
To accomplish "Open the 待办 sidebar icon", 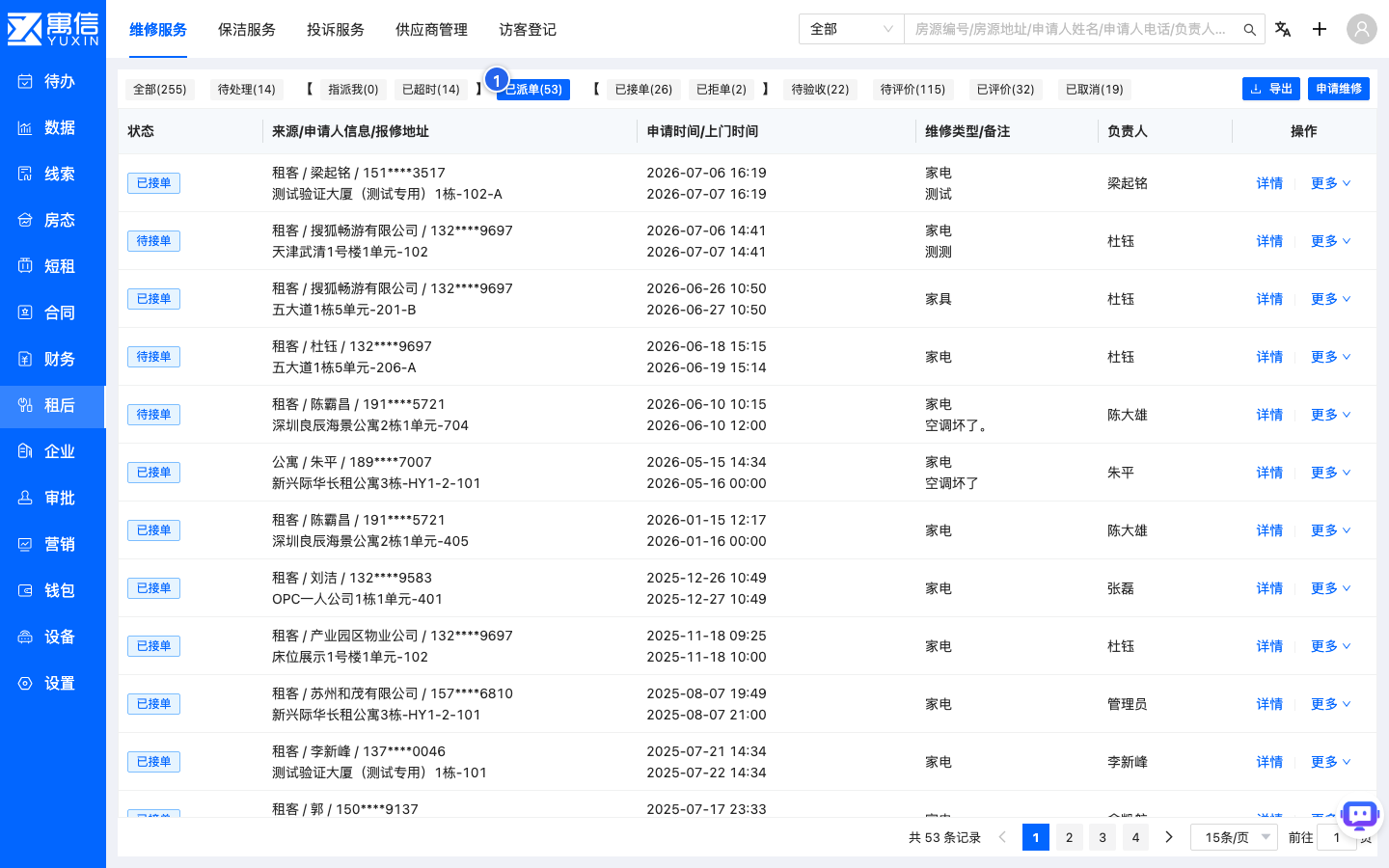I will (x=25, y=81).
